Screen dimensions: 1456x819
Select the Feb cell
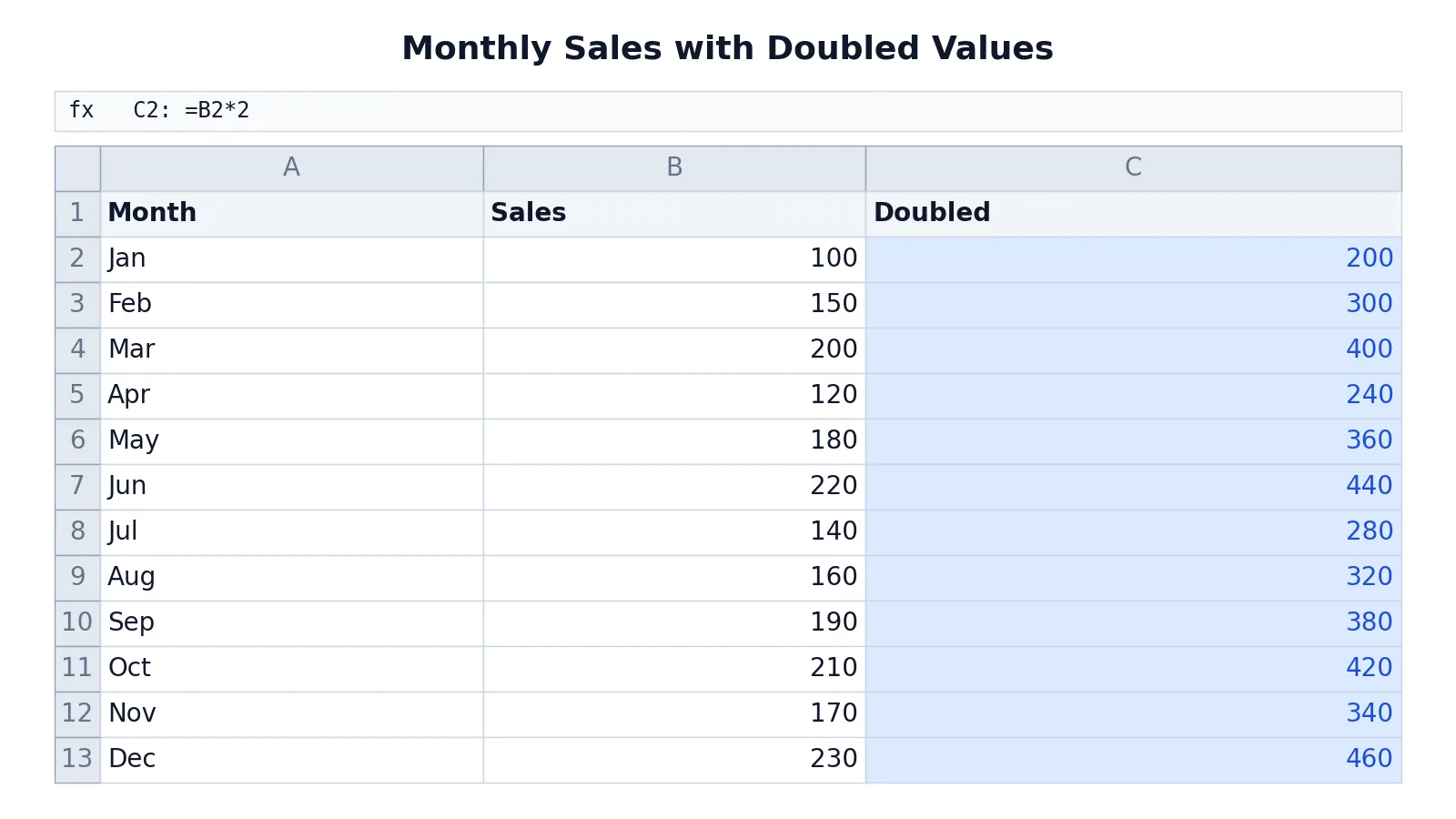click(x=291, y=305)
